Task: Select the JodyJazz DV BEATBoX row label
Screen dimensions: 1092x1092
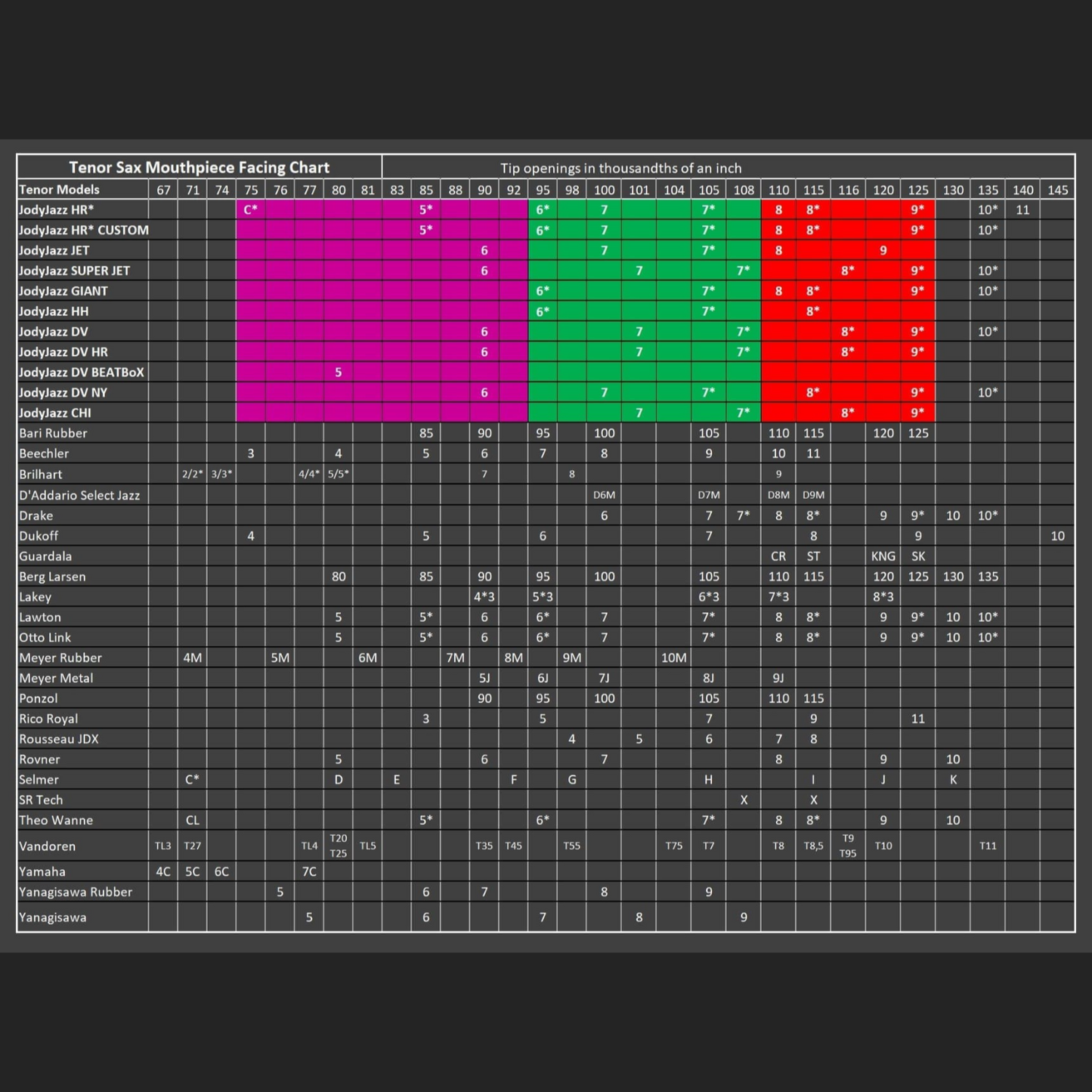Action: [x=82, y=372]
